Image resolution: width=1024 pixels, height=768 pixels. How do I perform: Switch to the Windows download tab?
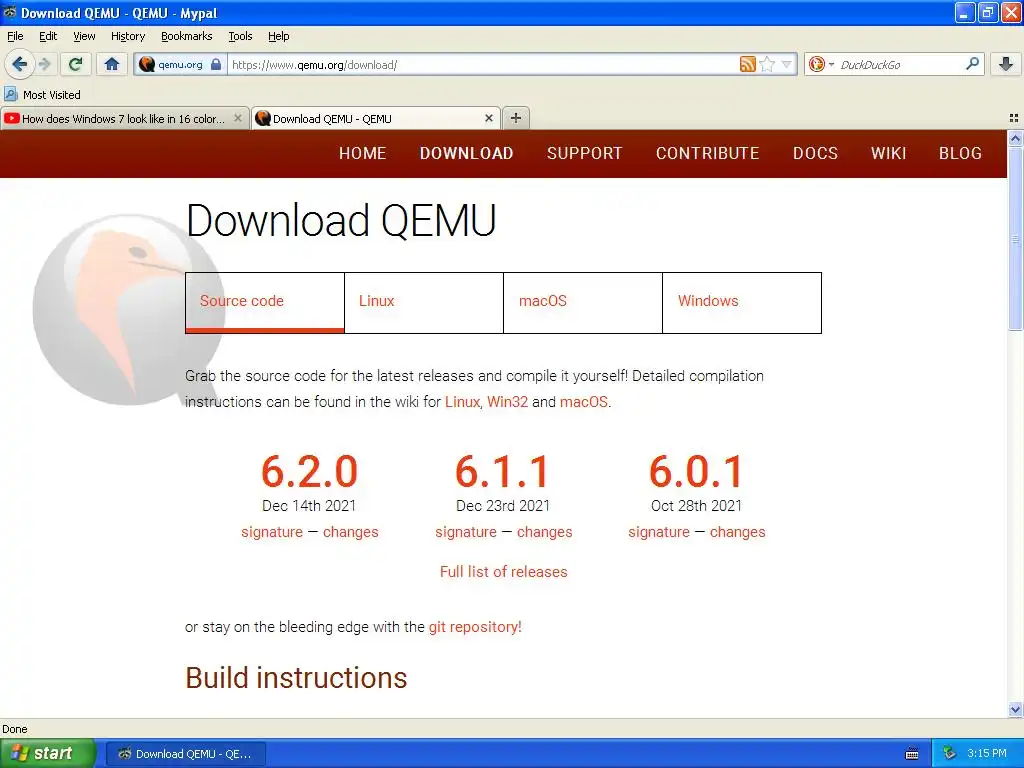[742, 302]
